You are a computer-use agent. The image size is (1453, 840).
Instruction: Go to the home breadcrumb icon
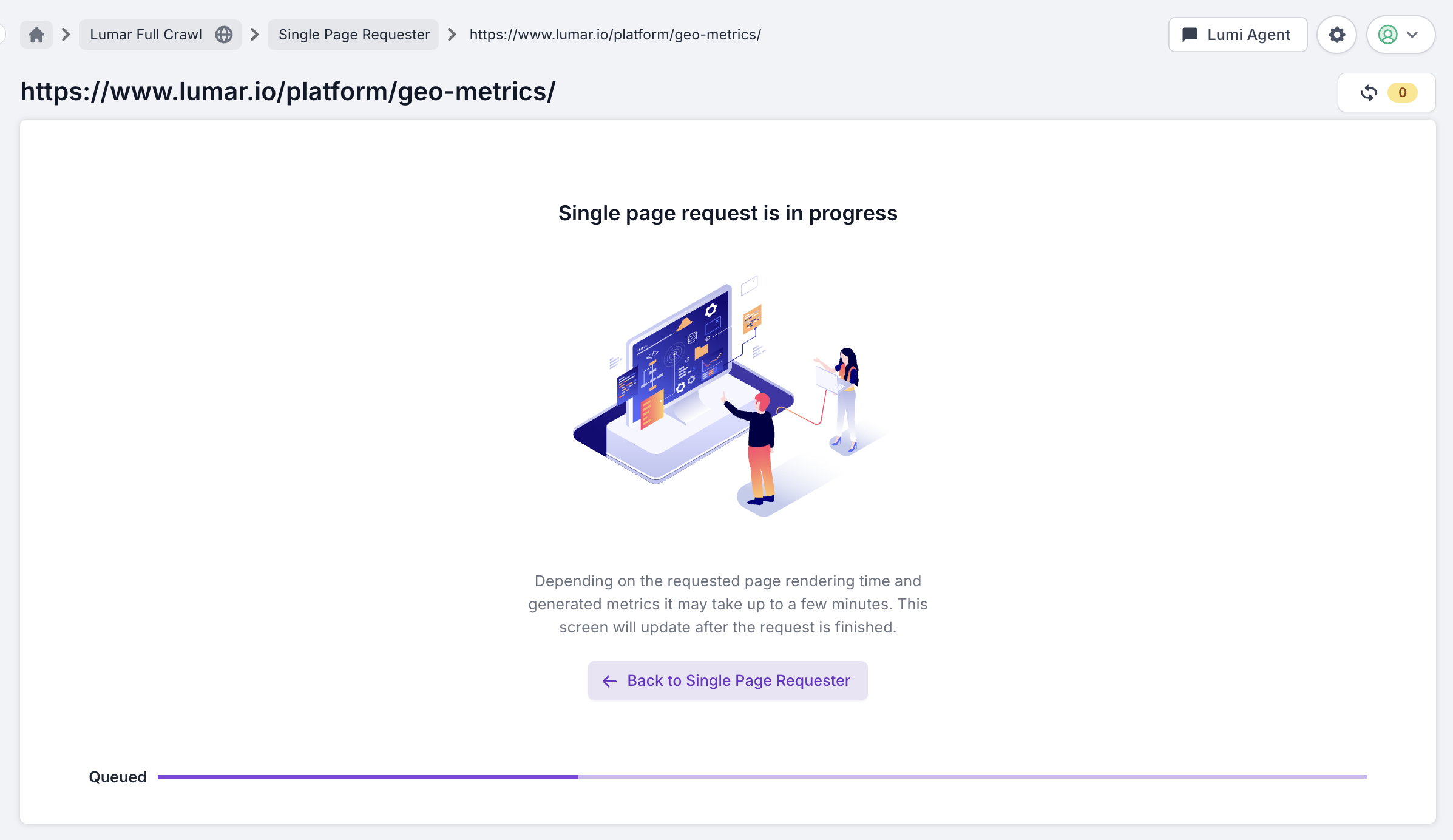(36, 35)
